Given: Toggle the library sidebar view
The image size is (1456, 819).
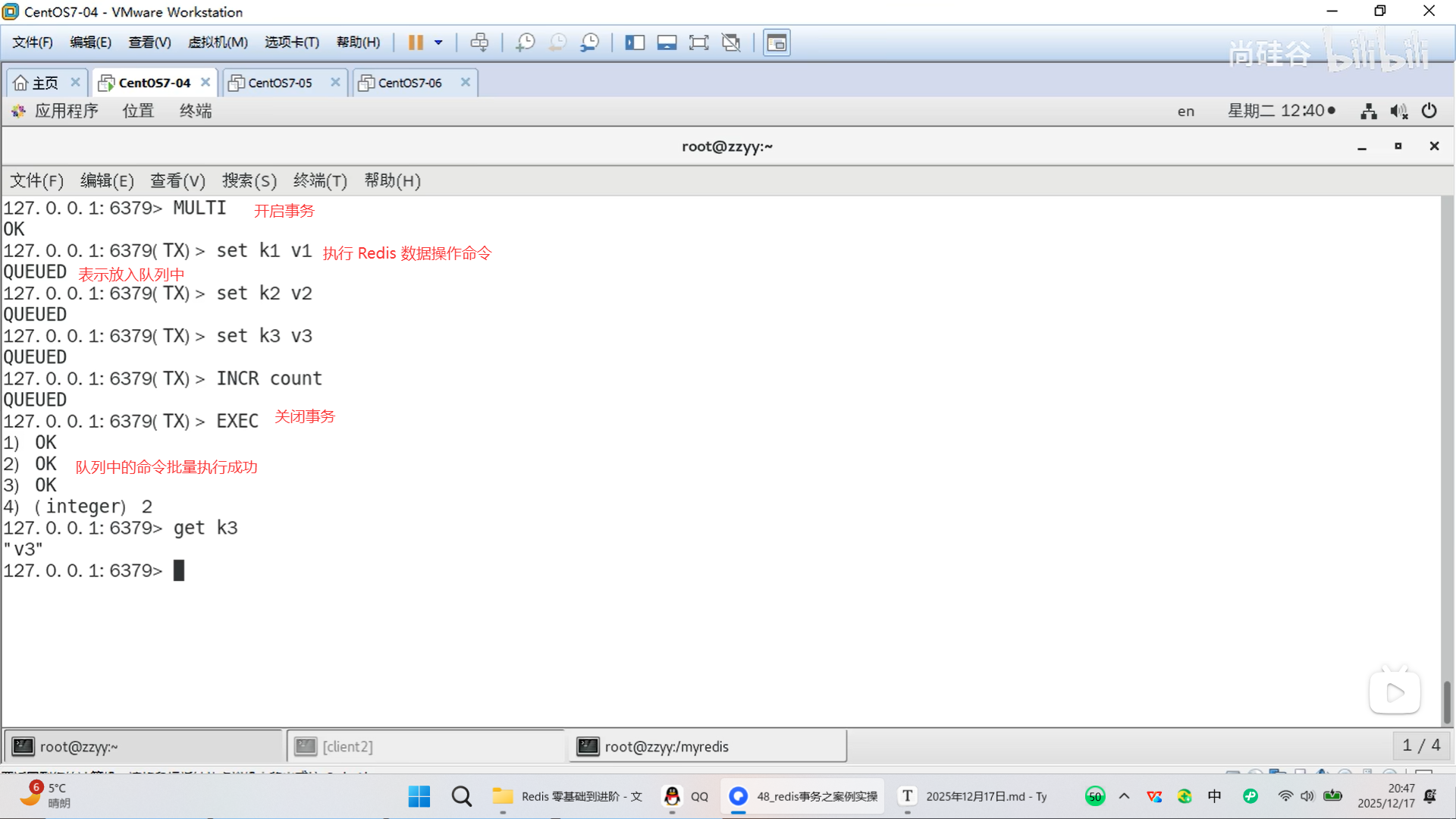Looking at the screenshot, I should coord(635,42).
